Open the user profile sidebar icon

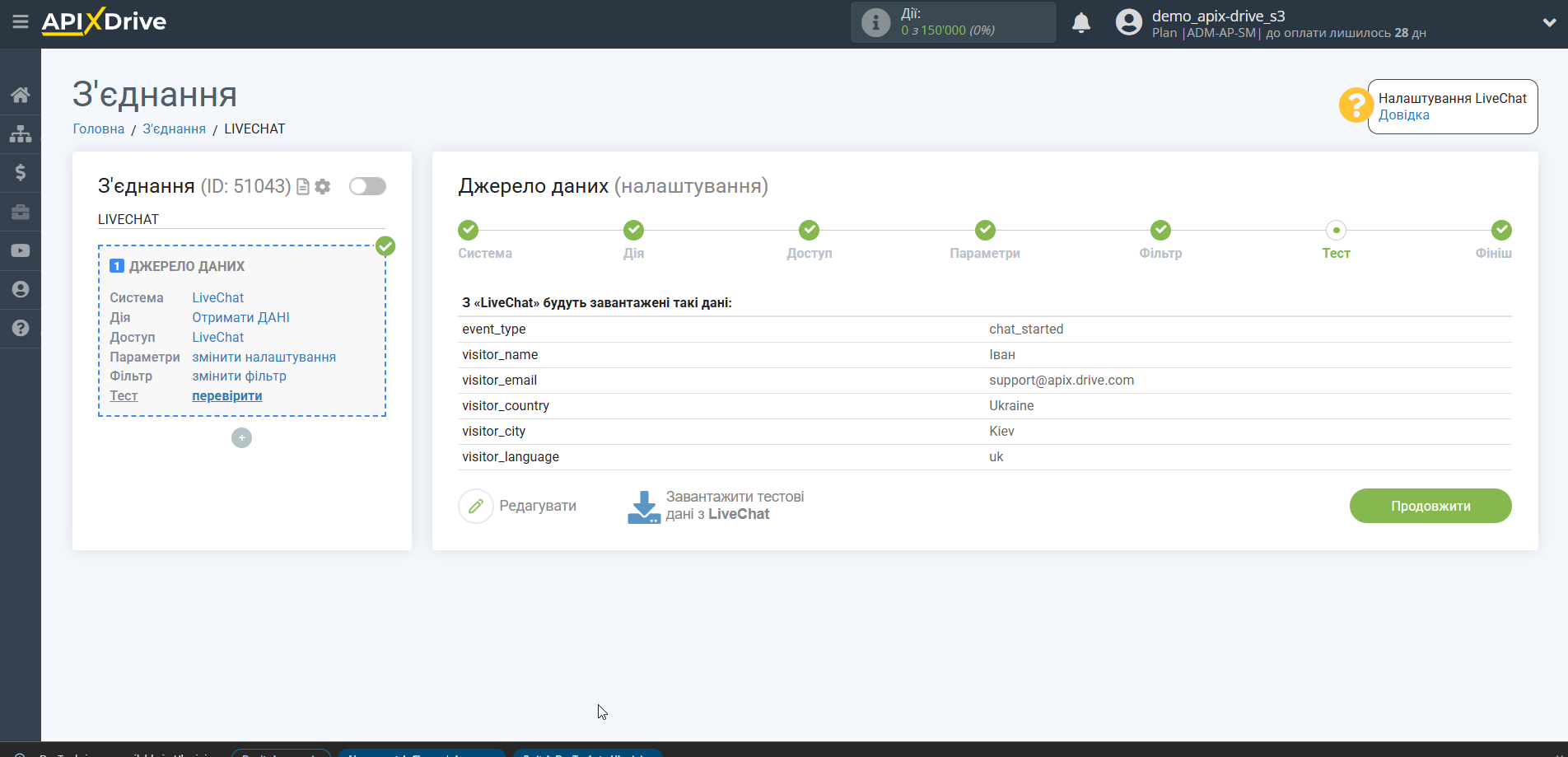[x=21, y=289]
